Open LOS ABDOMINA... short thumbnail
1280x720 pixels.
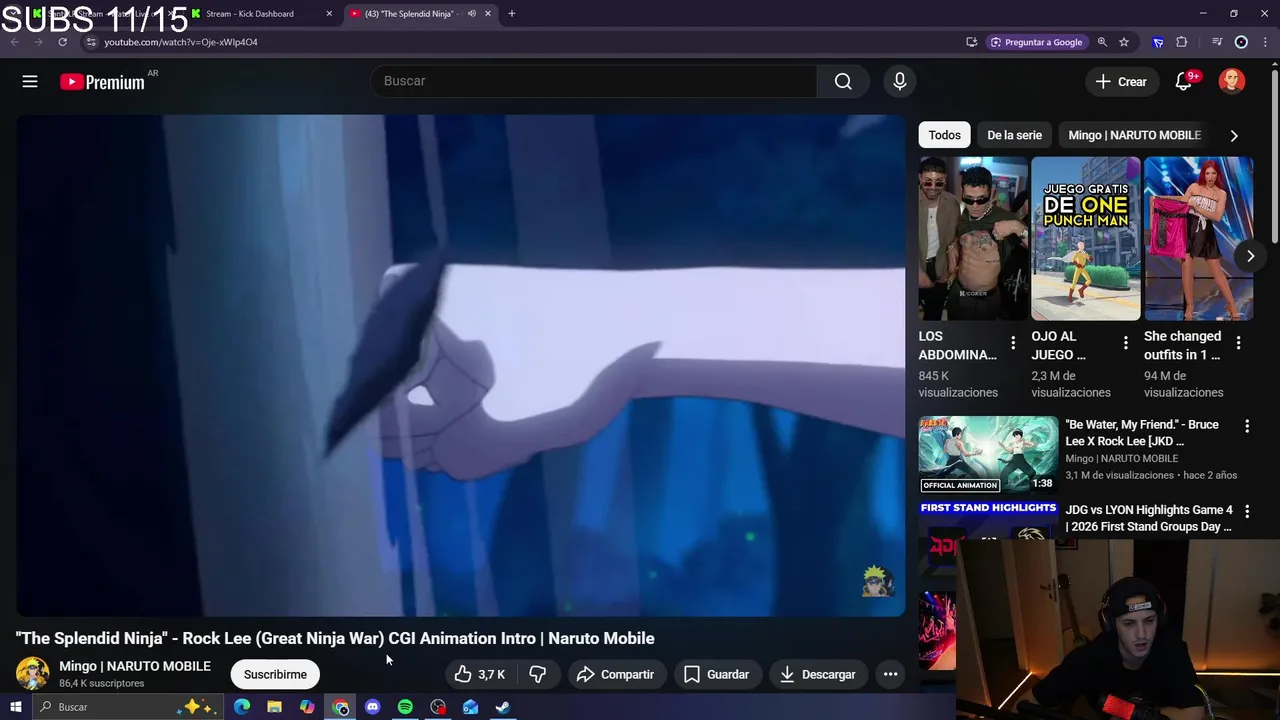point(973,238)
